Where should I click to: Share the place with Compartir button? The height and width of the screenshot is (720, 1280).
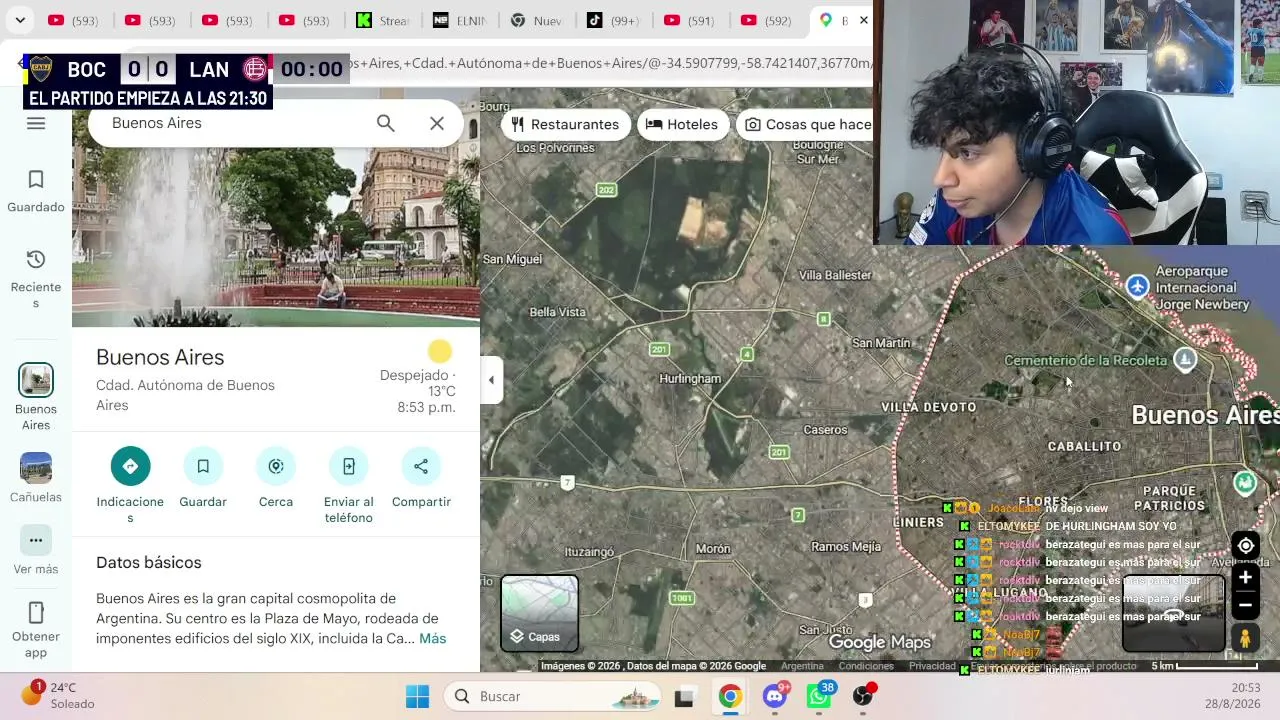click(x=421, y=466)
